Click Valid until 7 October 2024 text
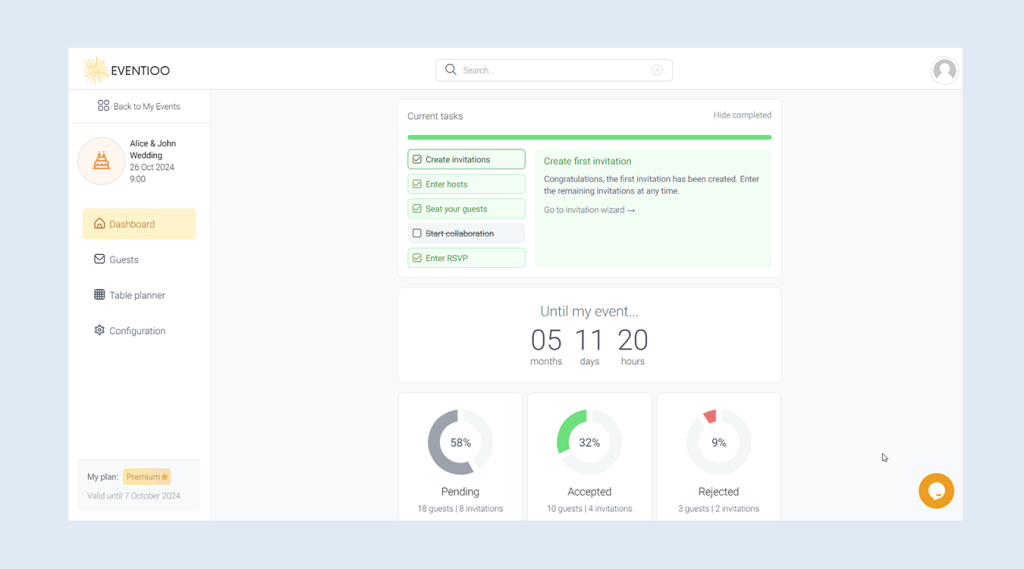This screenshot has width=1024, height=569. (x=134, y=496)
